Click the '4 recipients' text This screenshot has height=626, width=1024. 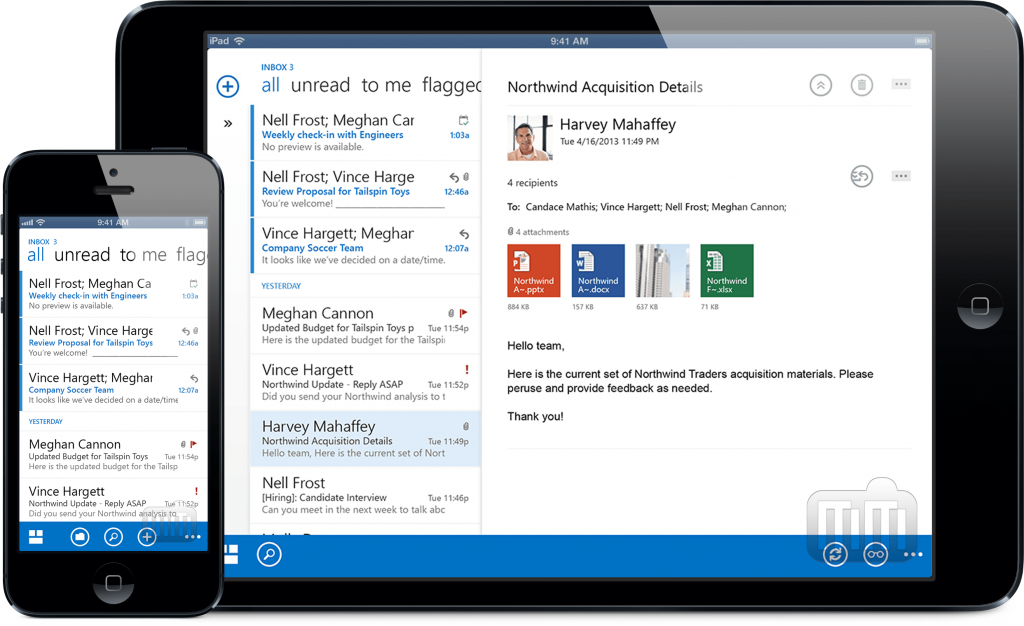coord(532,183)
